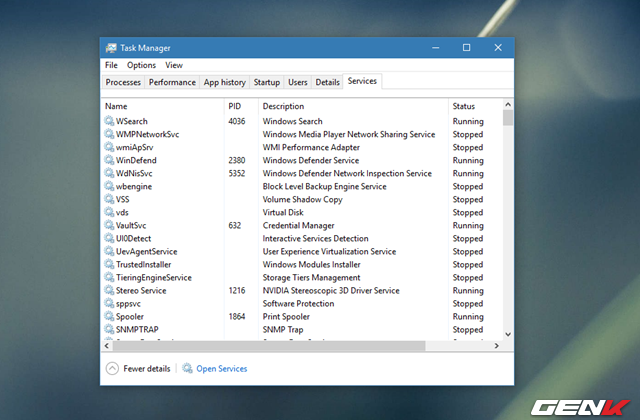Sort list by Description column header

click(x=353, y=106)
